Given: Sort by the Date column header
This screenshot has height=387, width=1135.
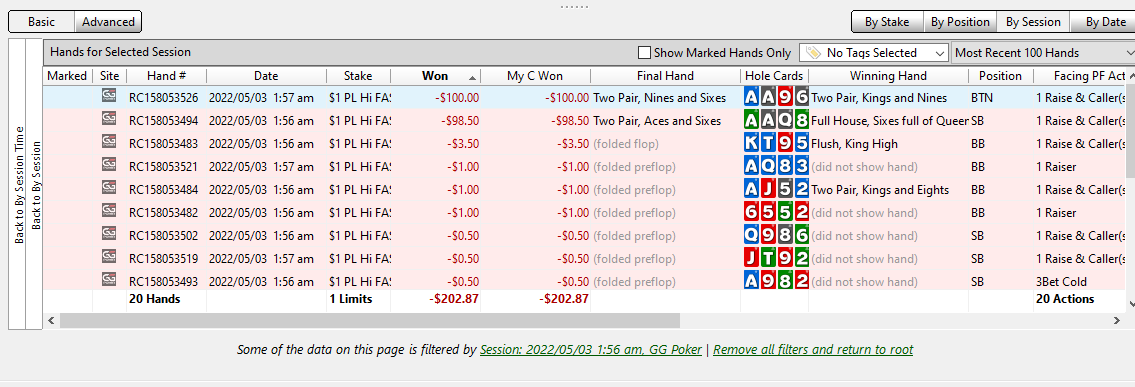Looking at the screenshot, I should coord(266,76).
